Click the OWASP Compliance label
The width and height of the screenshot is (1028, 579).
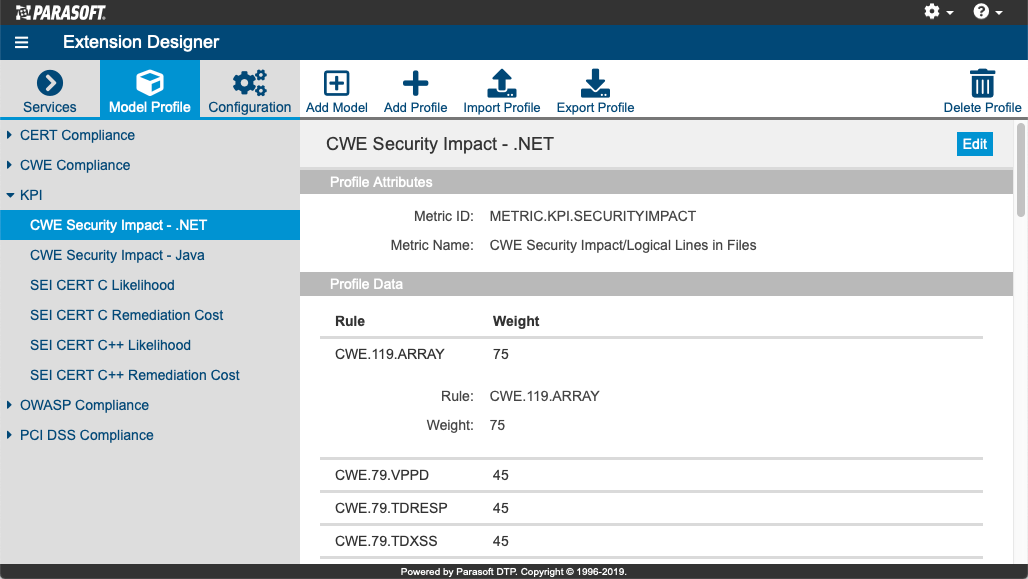(85, 405)
